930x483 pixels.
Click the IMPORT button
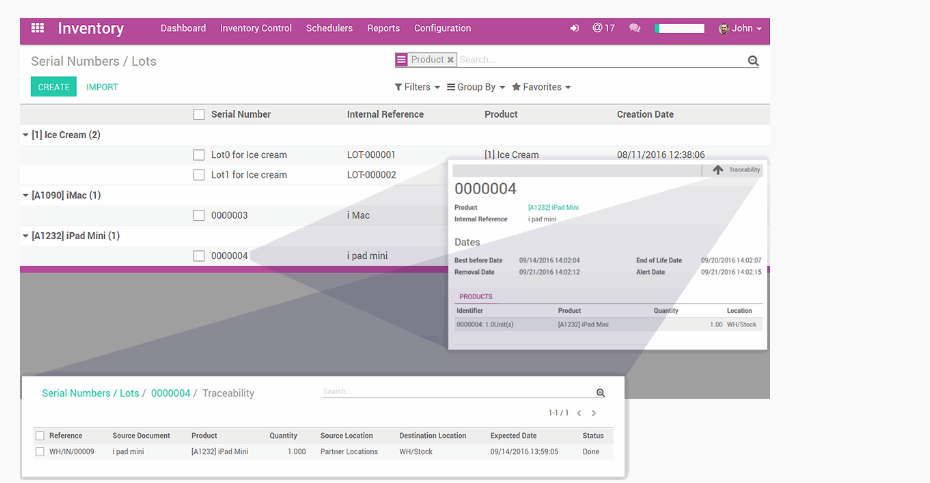click(x=102, y=87)
